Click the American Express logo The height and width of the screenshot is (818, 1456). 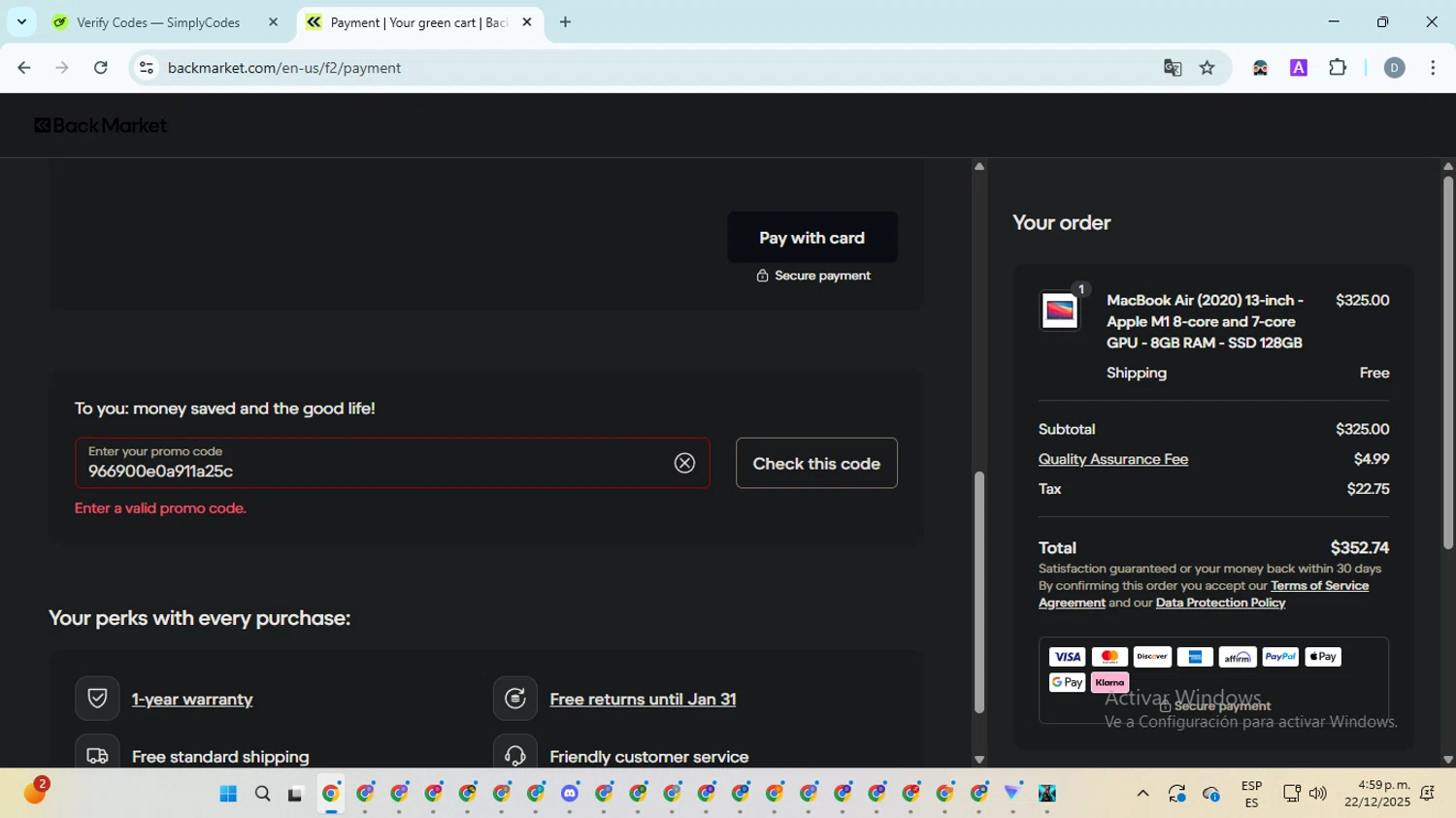(1195, 657)
